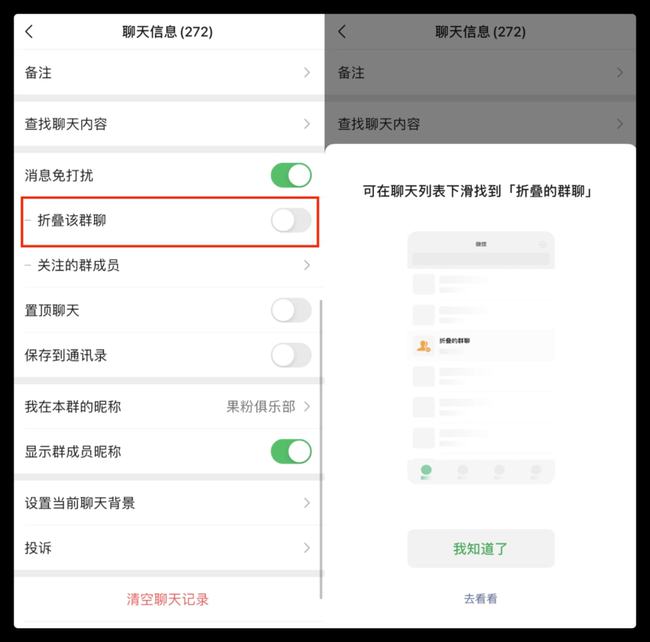
Task: Enable 保存到通讯录 switch
Action: [291, 355]
